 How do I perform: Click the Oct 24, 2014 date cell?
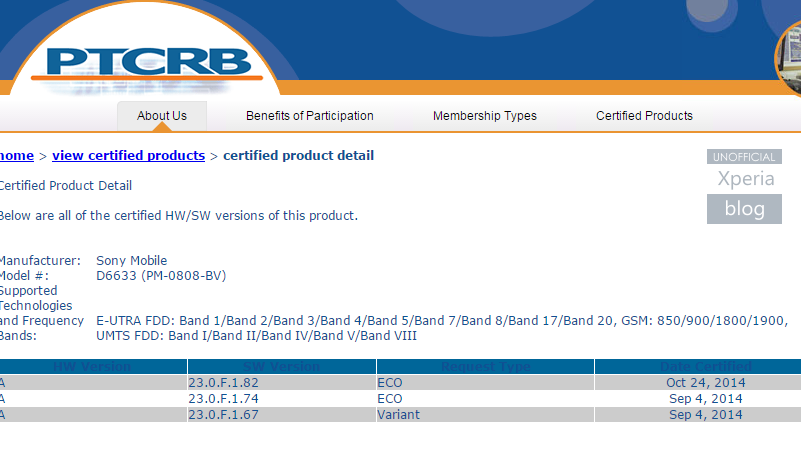704,382
